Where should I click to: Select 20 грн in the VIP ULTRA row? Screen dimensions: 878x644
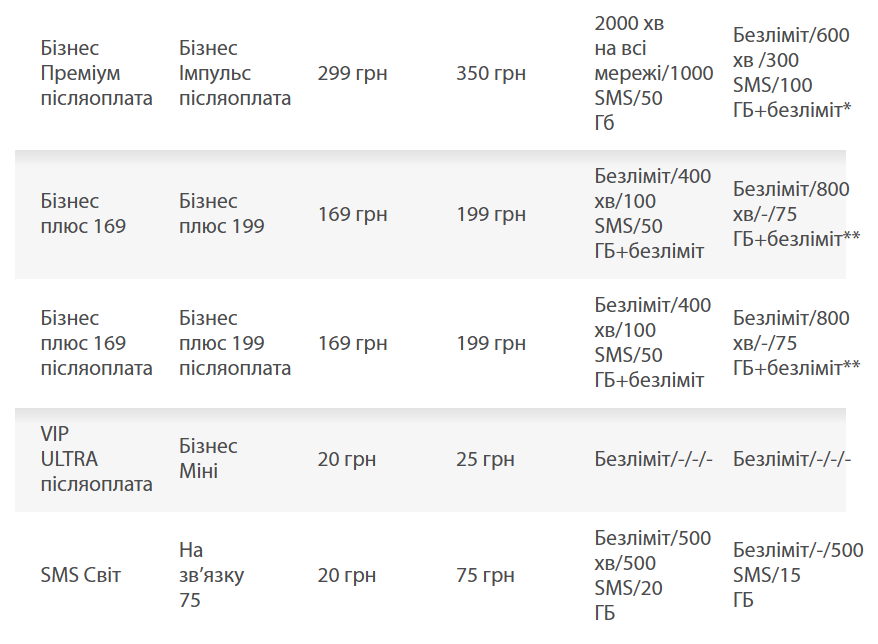pyautogui.click(x=347, y=459)
